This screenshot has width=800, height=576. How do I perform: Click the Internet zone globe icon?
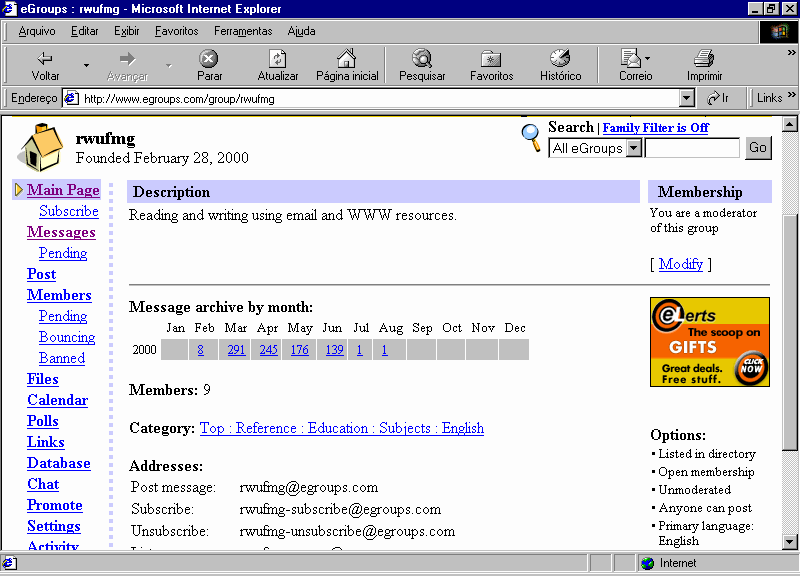click(x=647, y=563)
